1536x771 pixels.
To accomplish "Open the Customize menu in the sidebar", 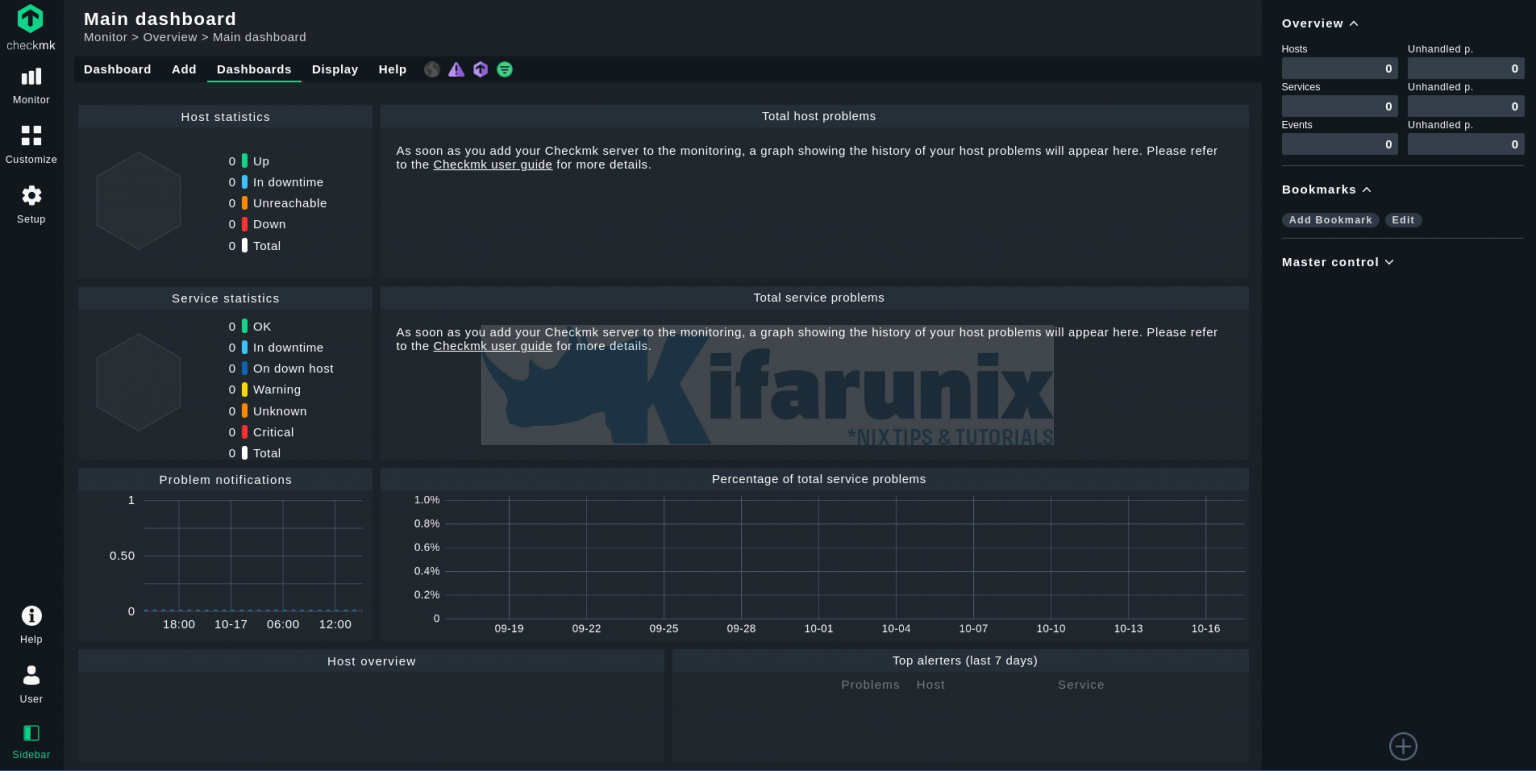I will 31,144.
